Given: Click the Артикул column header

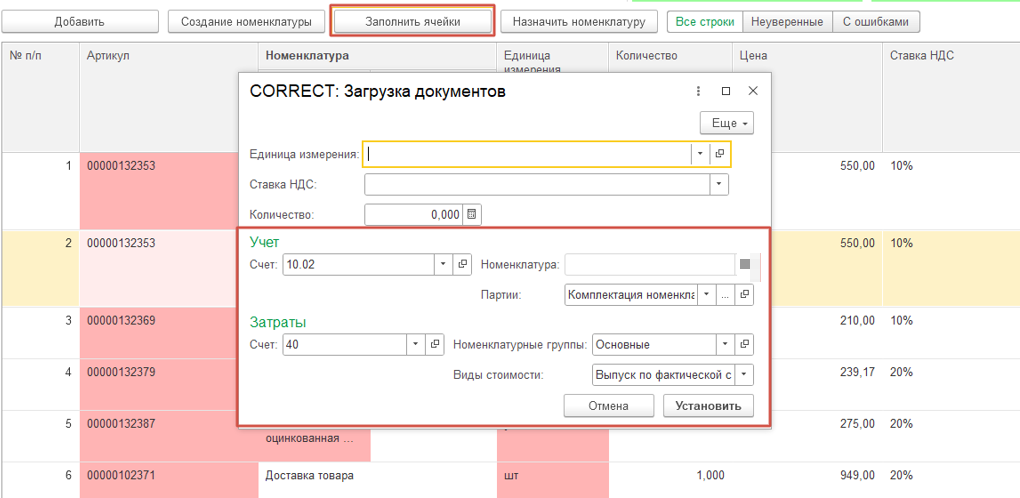Looking at the screenshot, I should pyautogui.click(x=169, y=98).
